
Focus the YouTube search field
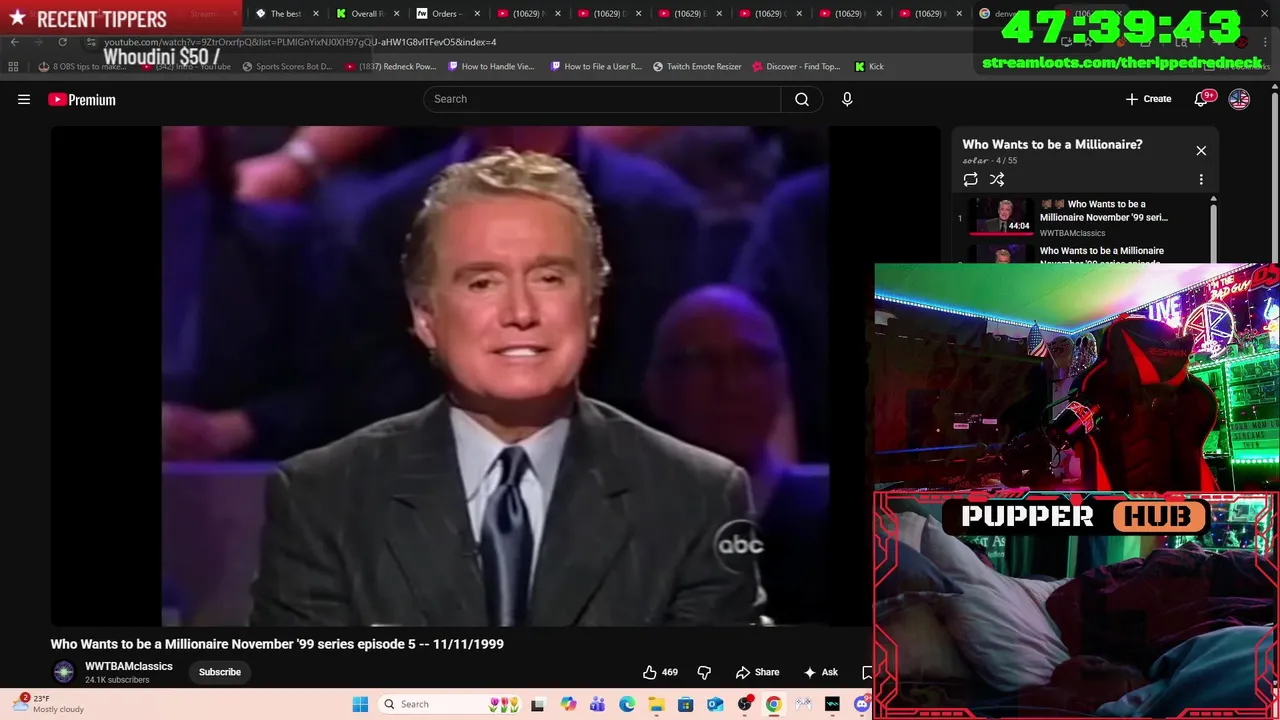[x=602, y=99]
